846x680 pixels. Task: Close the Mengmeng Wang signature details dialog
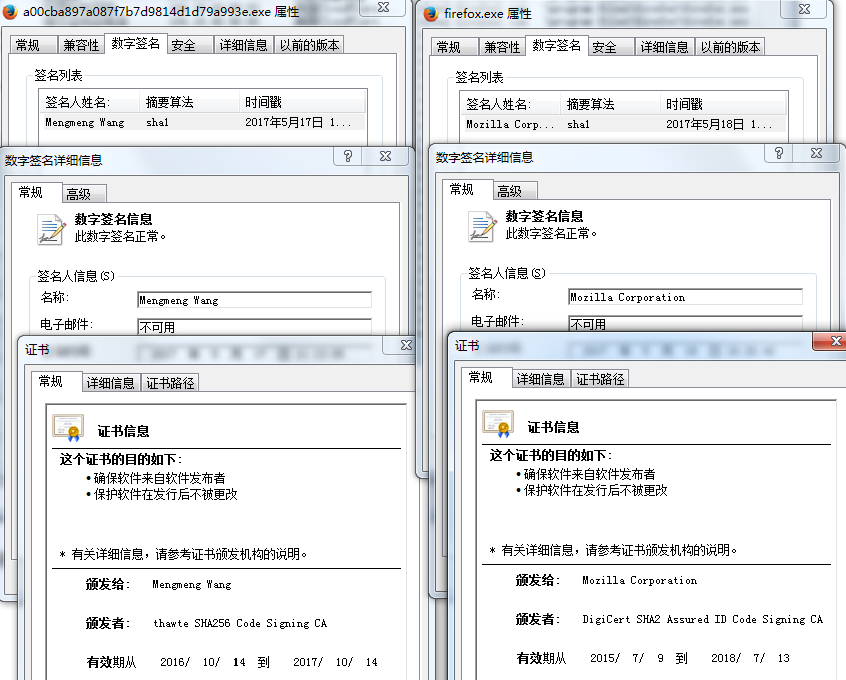click(385, 156)
